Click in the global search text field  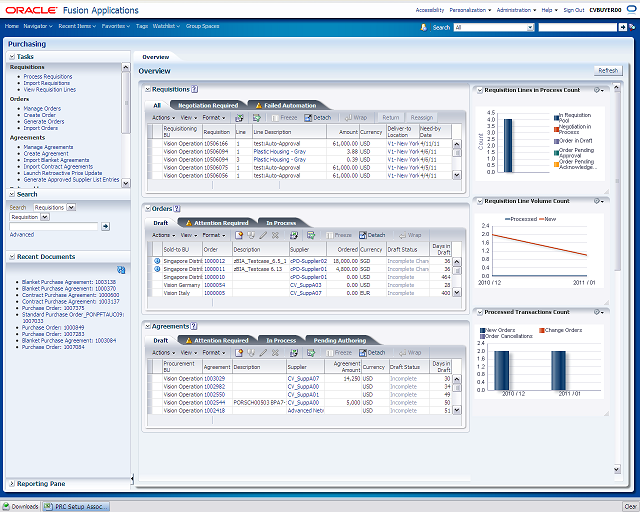pos(578,27)
